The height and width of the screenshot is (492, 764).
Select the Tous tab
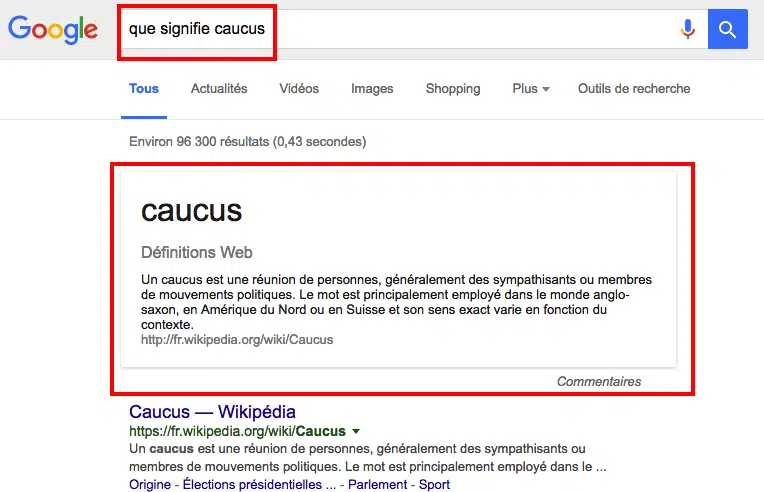(144, 89)
